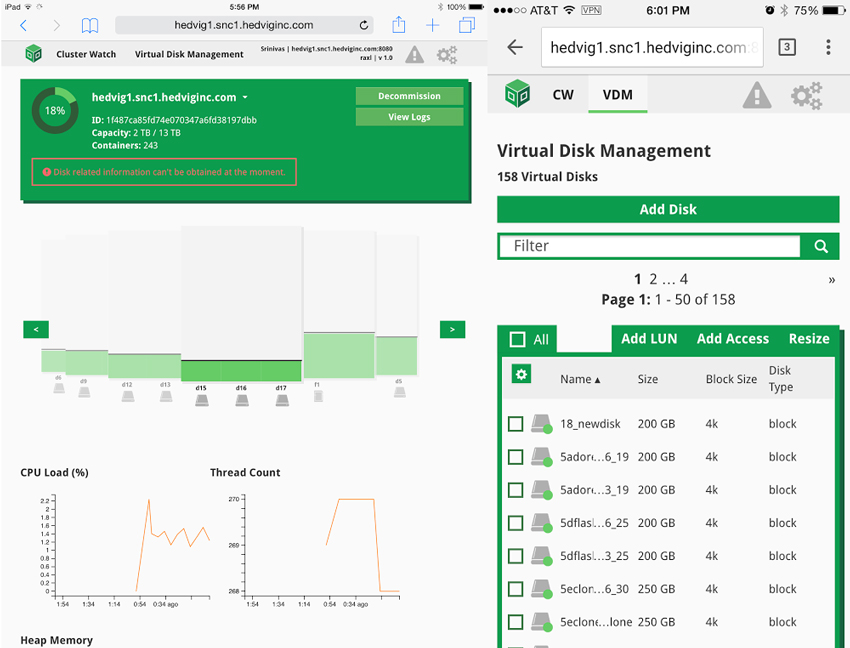
Task: Tap phone browser back arrow
Action: pos(515,47)
